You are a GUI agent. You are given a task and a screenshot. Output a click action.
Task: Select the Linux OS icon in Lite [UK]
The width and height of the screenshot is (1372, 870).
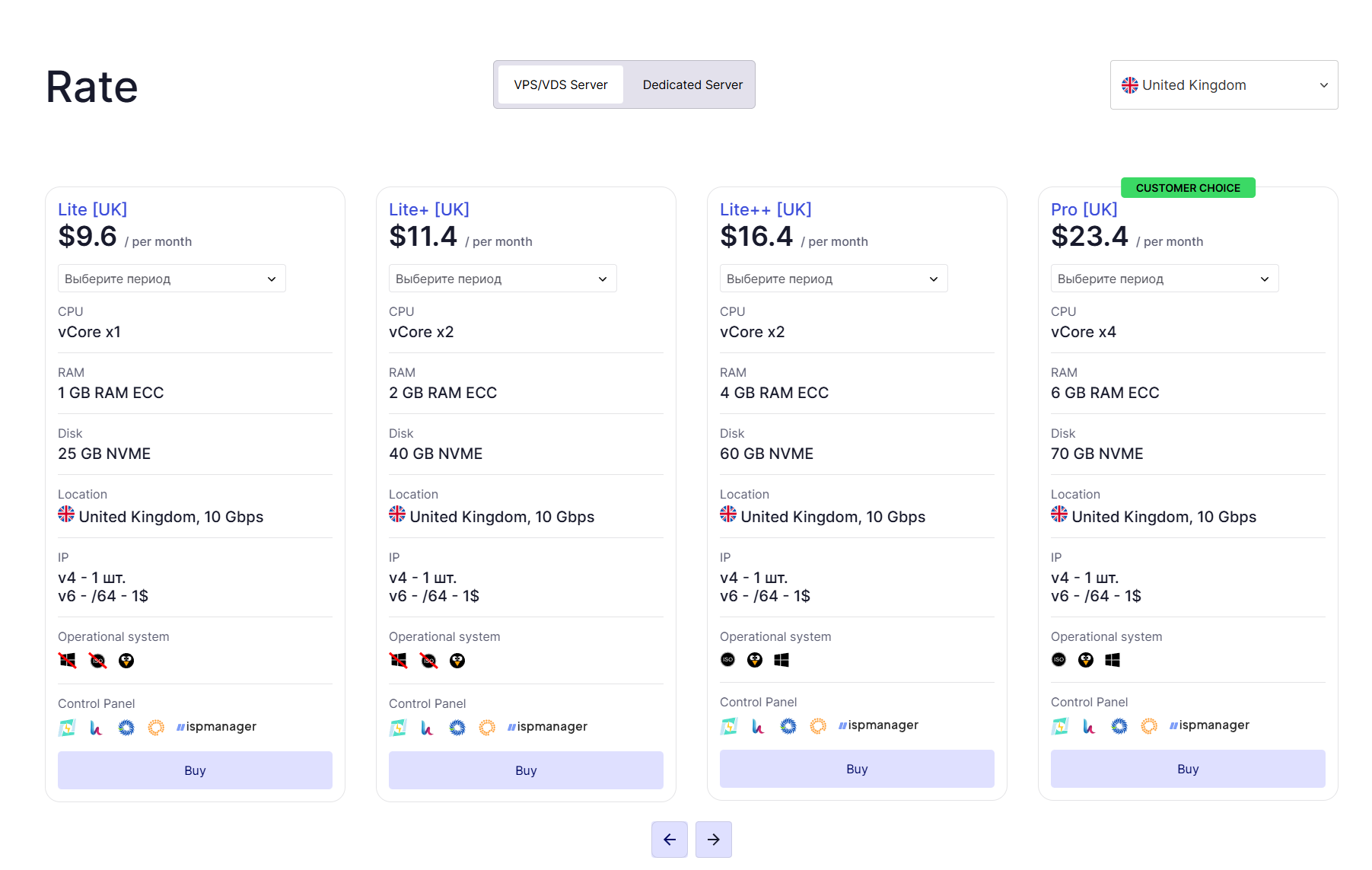126,661
